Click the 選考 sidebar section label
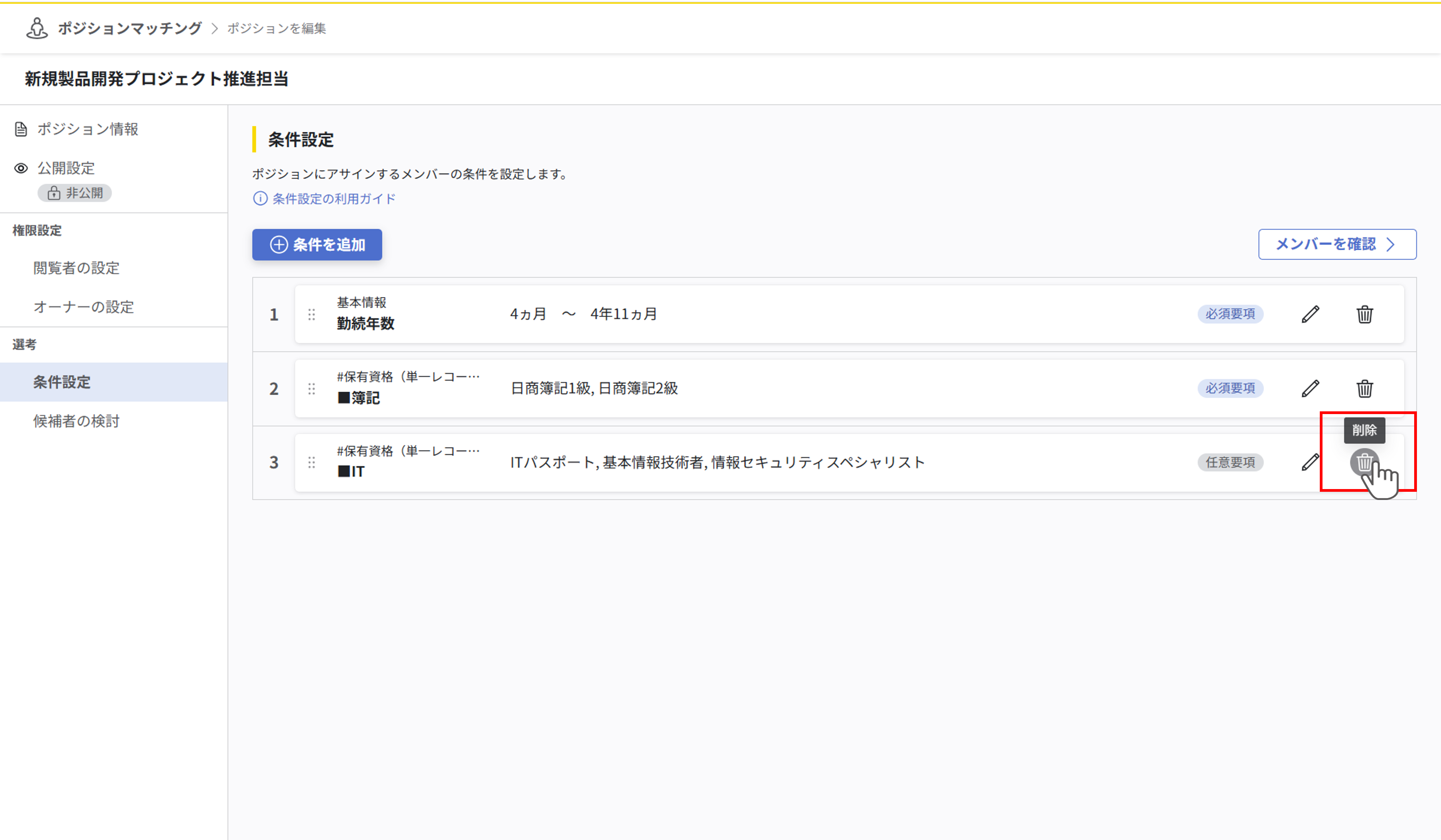 click(24, 344)
